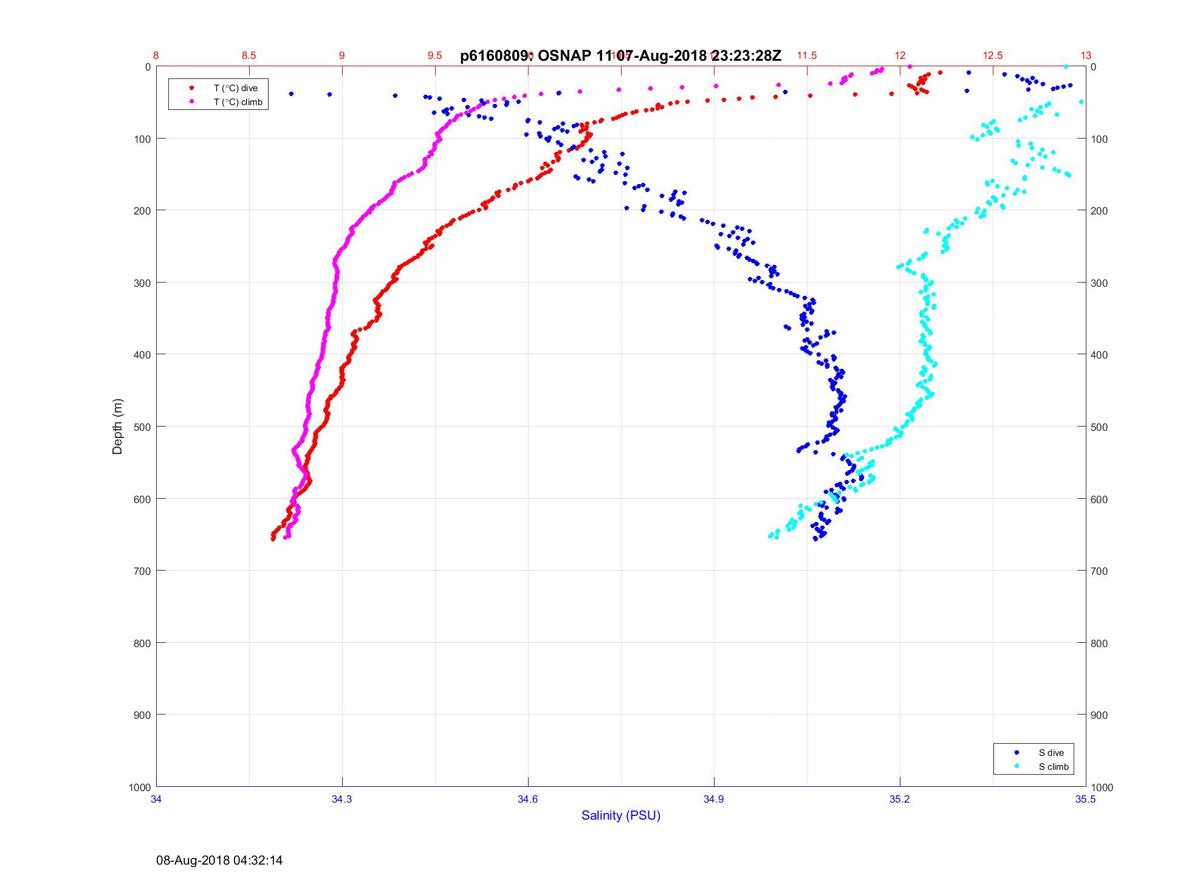Click salinity tick label 34.6
The width and height of the screenshot is (1200, 885).
[x=528, y=800]
